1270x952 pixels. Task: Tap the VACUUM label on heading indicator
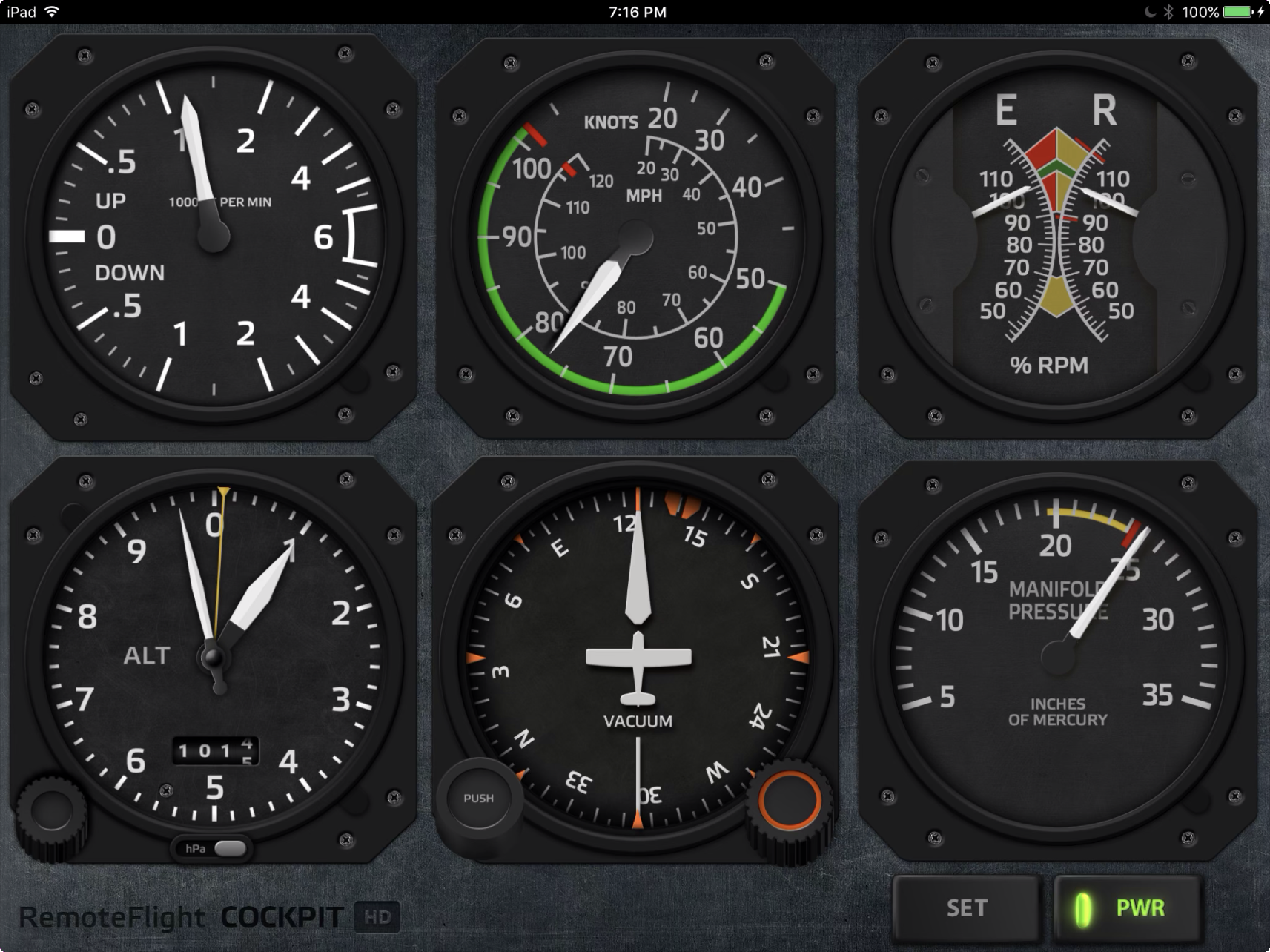pos(638,721)
